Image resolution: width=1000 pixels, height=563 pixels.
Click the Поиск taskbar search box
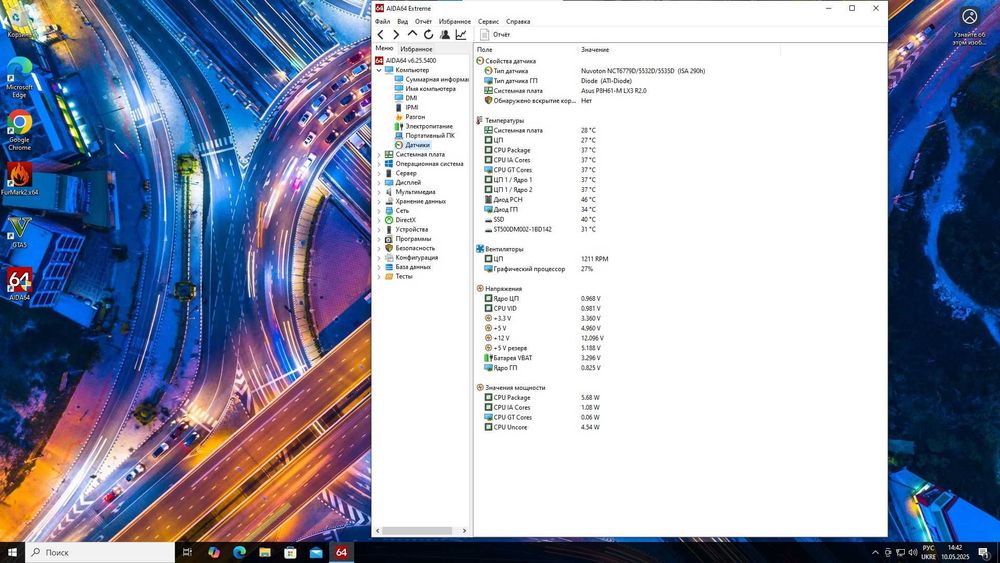pos(99,552)
